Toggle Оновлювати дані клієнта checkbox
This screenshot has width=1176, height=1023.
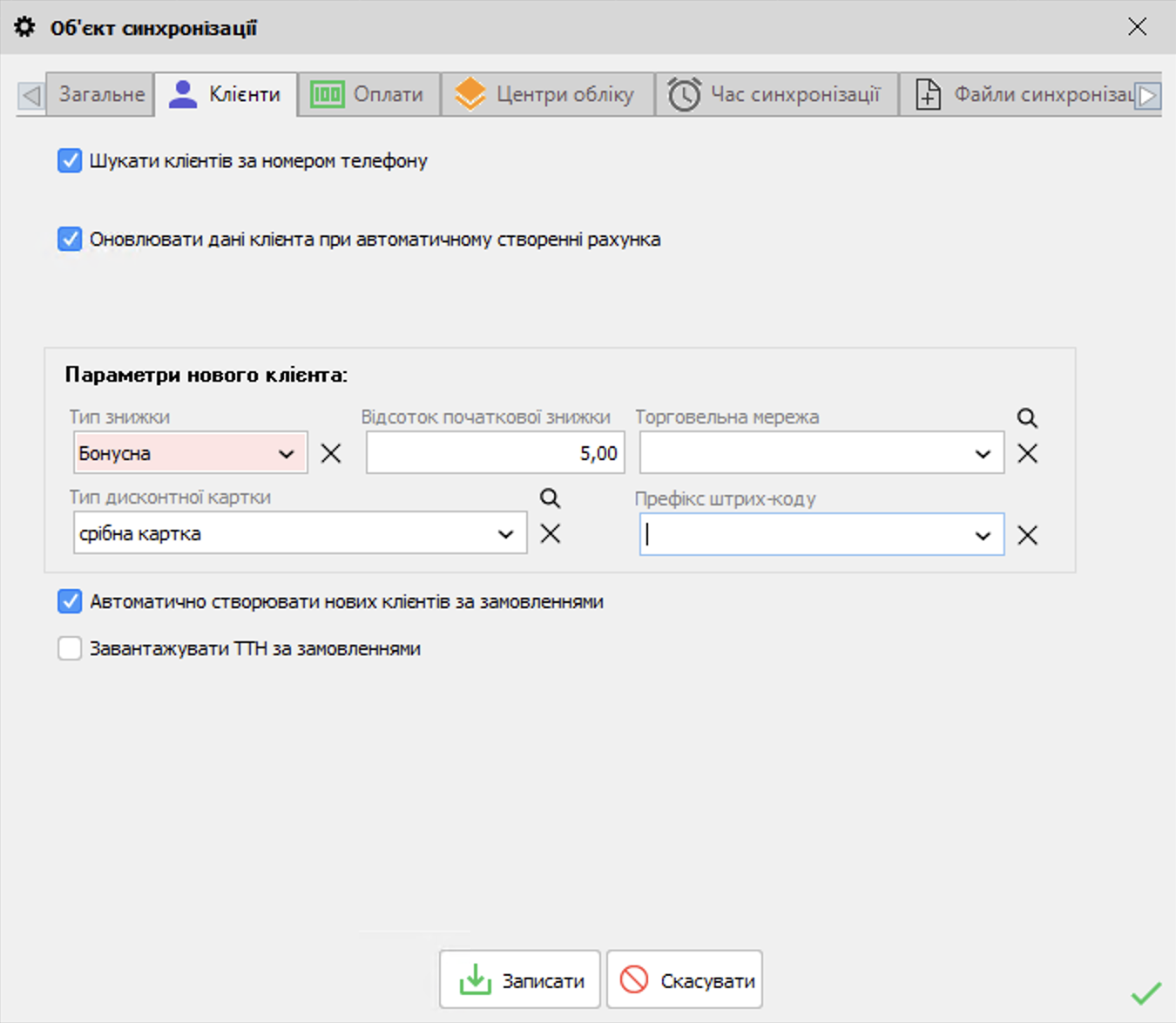coord(70,239)
